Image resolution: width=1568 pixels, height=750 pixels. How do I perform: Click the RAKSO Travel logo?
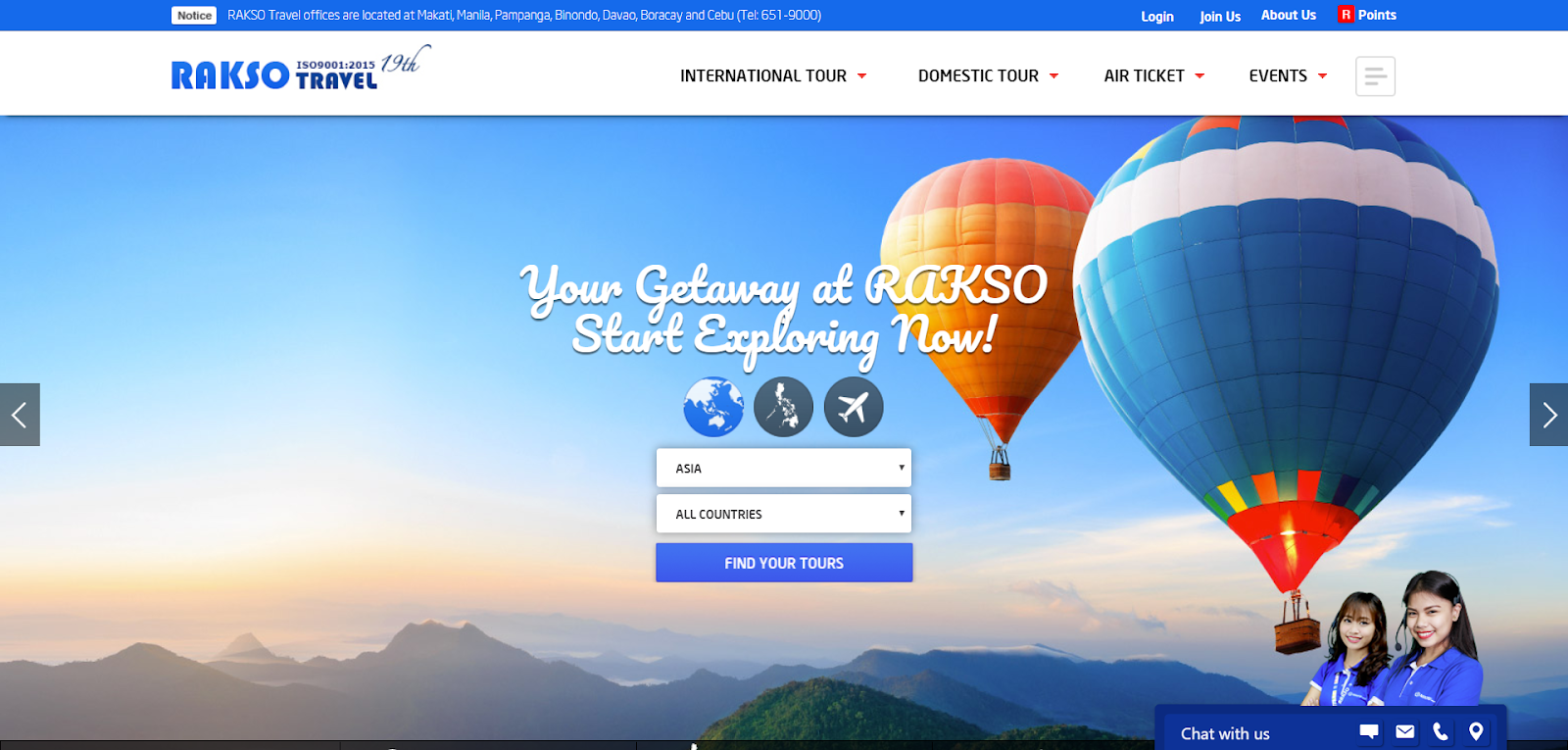coord(301,69)
